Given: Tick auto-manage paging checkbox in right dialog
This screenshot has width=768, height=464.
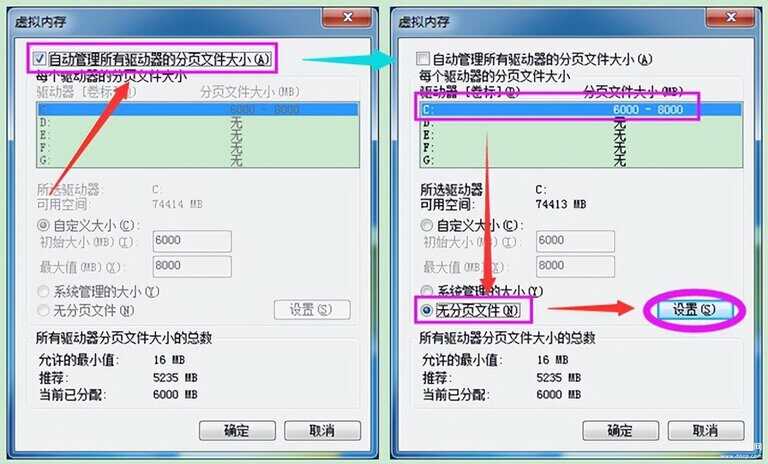Looking at the screenshot, I should [x=423, y=59].
